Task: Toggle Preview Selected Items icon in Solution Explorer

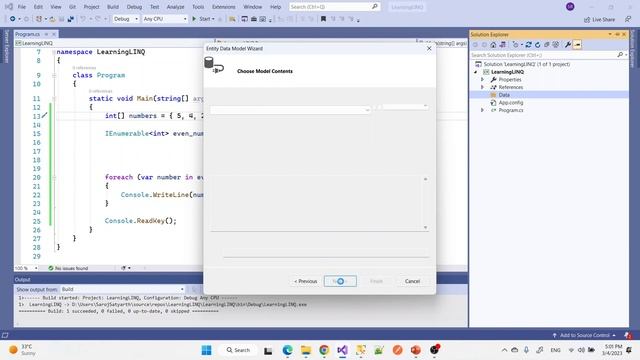Action: 577,45
